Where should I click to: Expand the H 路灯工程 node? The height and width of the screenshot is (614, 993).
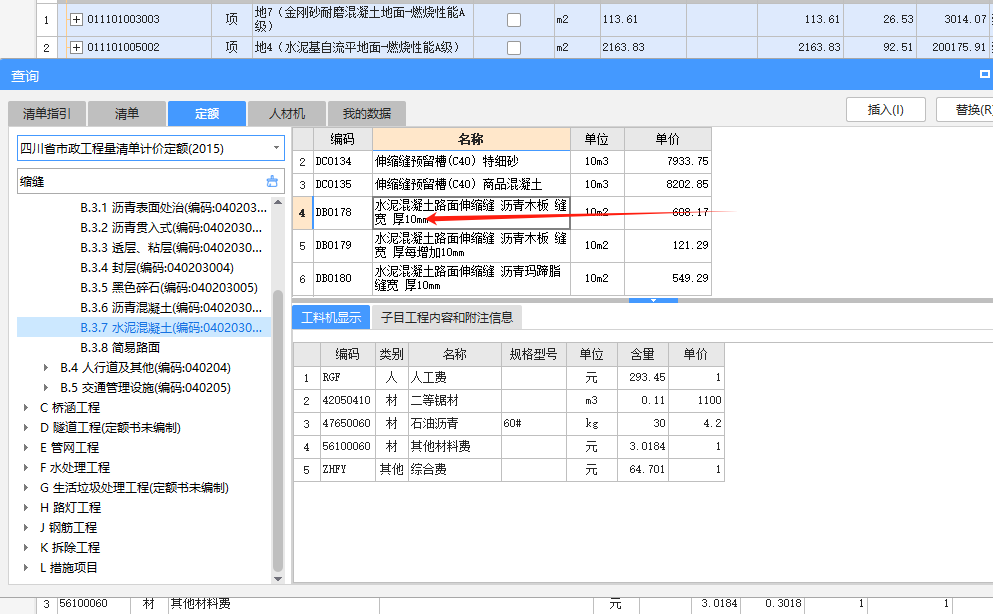point(25,508)
